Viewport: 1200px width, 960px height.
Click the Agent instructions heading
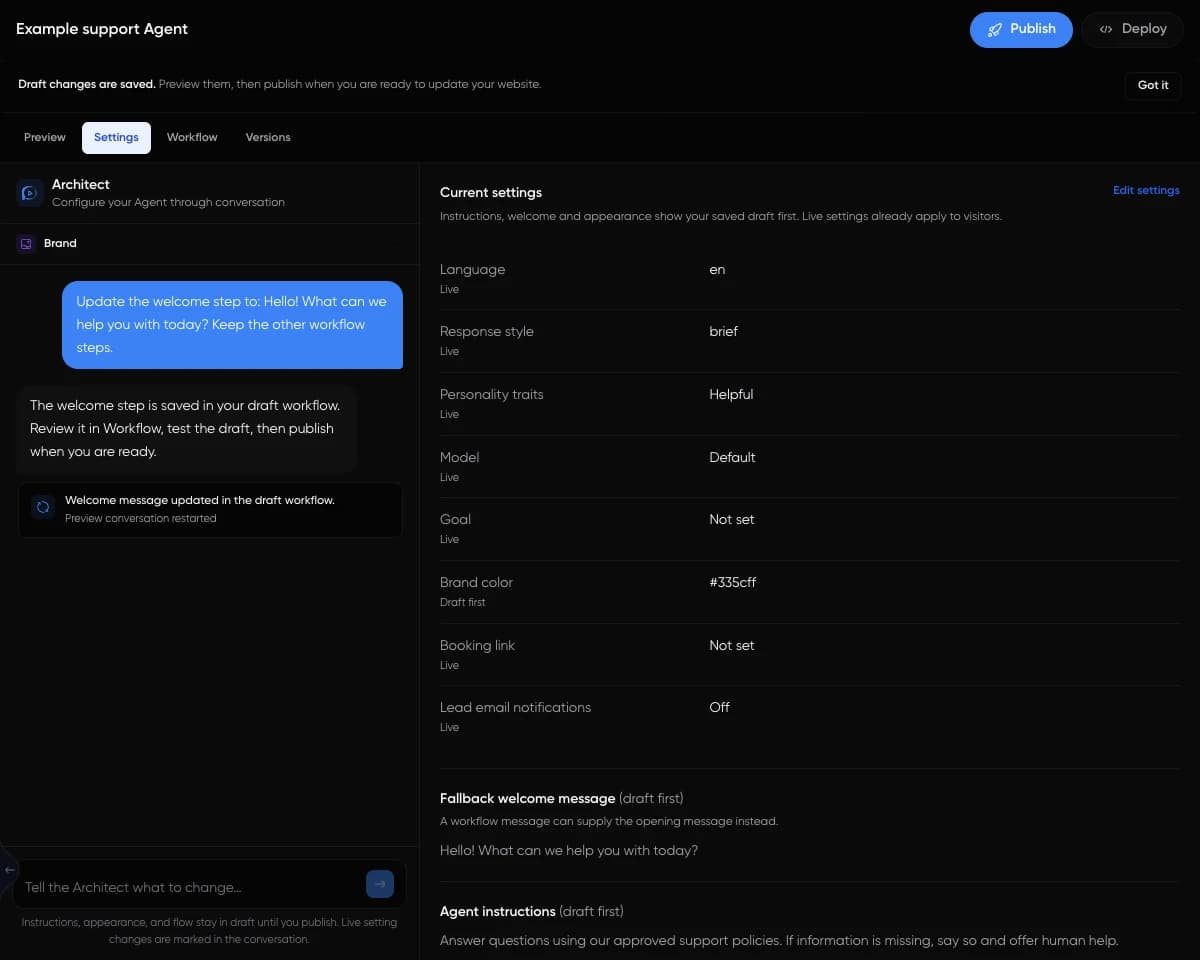point(497,911)
